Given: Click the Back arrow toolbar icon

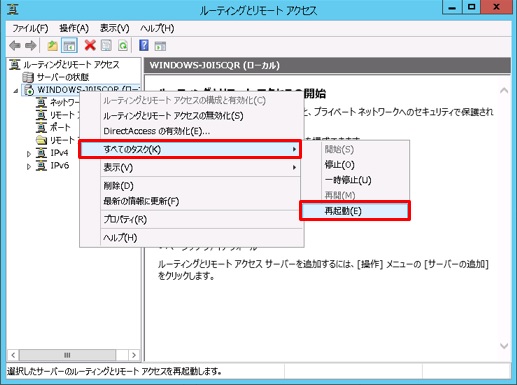Looking at the screenshot, I should coord(15,45).
